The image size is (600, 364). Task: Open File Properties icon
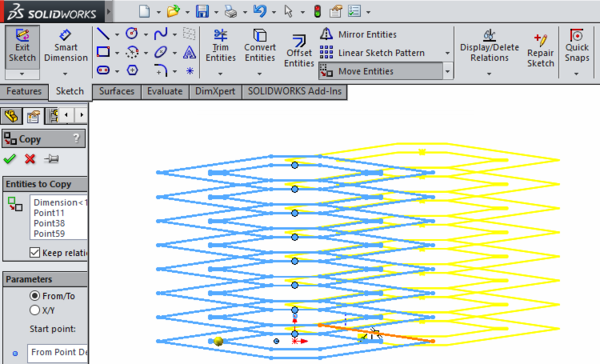click(x=336, y=11)
